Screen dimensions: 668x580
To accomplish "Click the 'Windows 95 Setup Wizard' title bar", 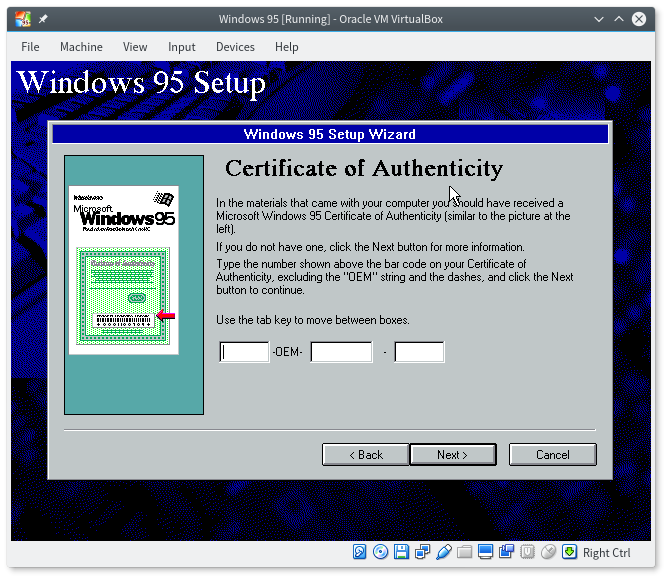I will [330, 134].
